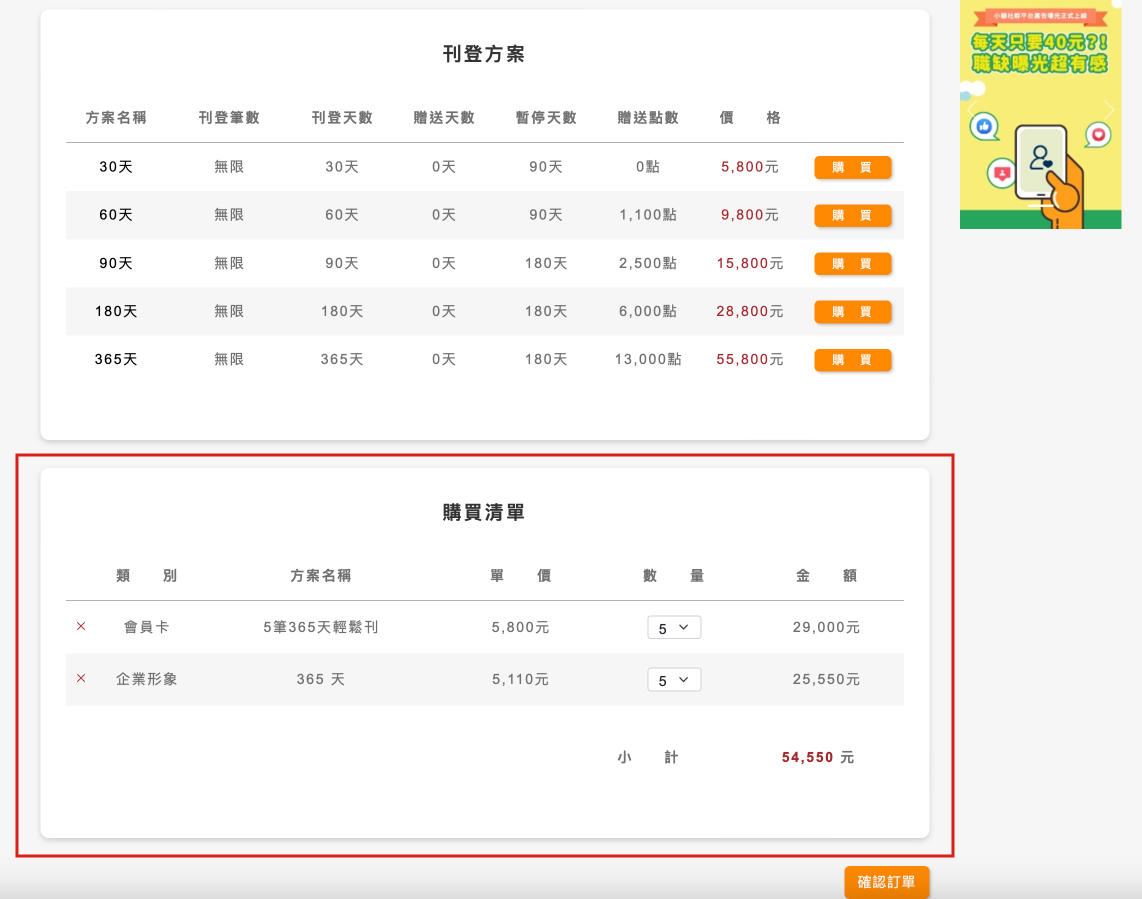Click the 購買清單 section heading
The height and width of the screenshot is (899, 1142).
[484, 513]
